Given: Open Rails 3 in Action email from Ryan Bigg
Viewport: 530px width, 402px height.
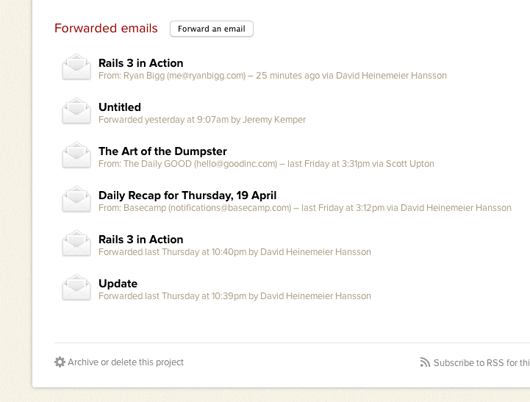Looking at the screenshot, I should tap(141, 63).
